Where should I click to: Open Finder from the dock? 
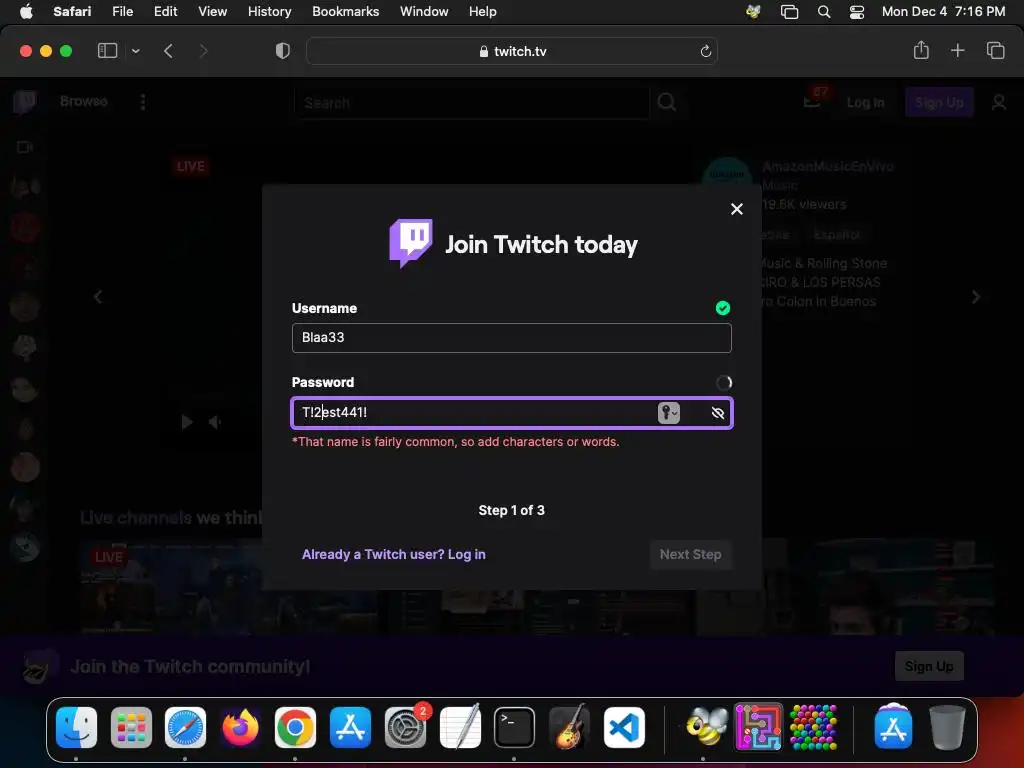76,728
